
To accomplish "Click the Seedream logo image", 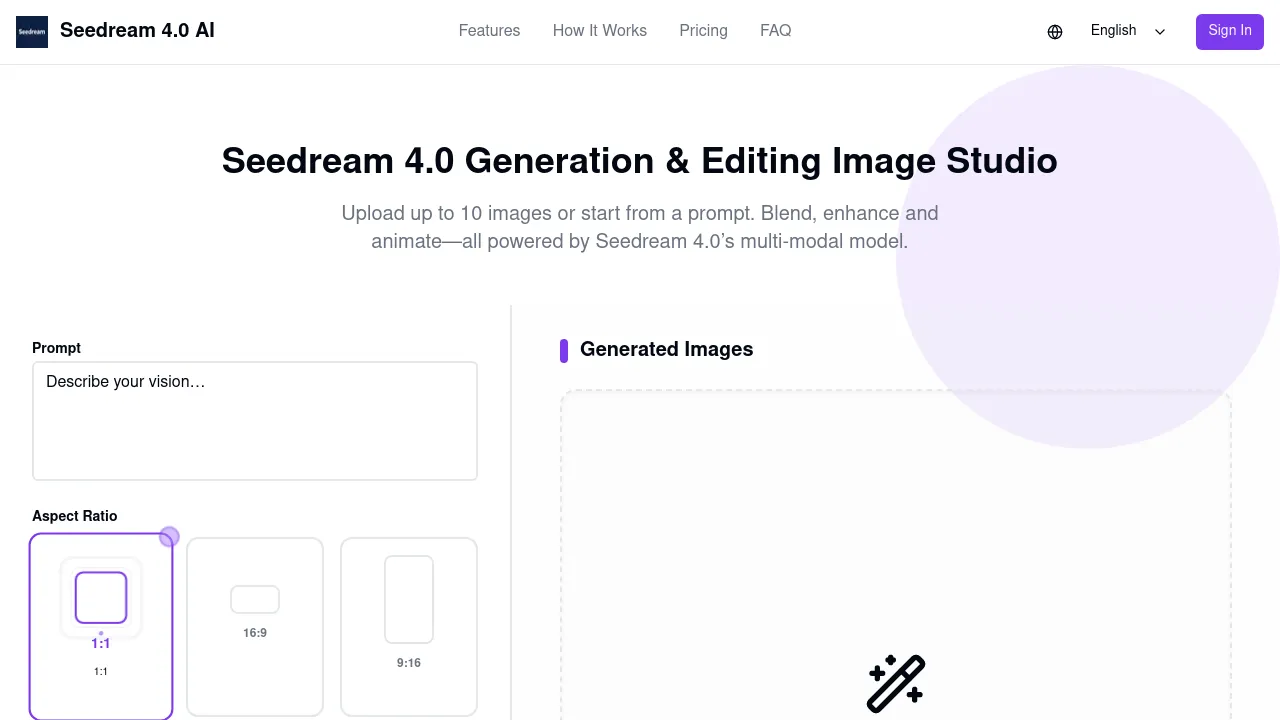I will click(x=32, y=32).
